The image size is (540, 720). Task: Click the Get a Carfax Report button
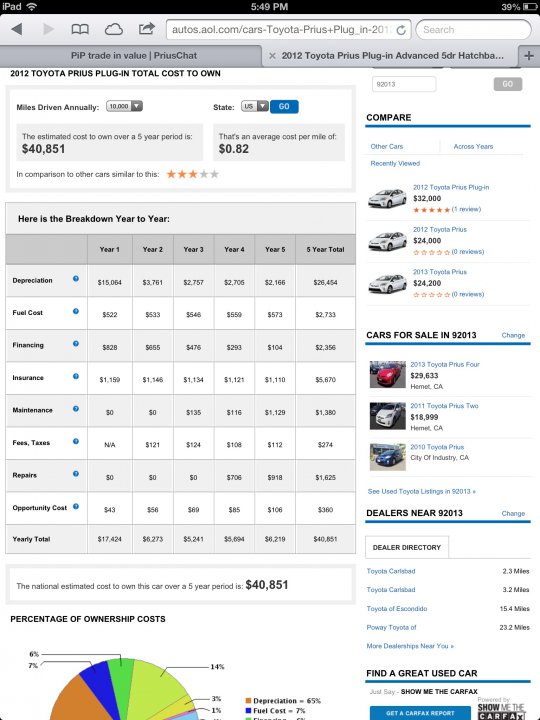(x=420, y=713)
